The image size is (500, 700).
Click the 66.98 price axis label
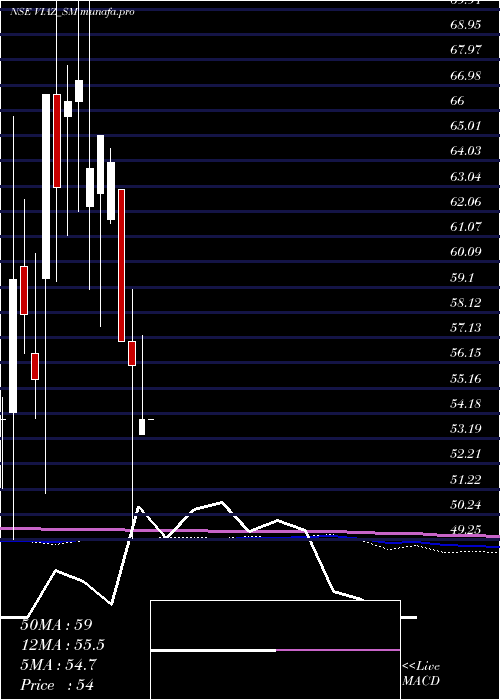click(465, 75)
